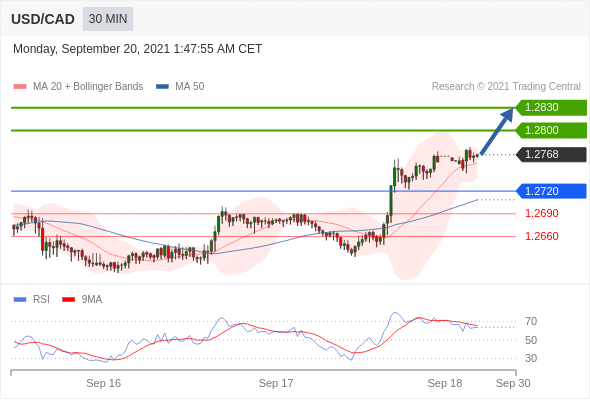Select the 1.2720 blue pivot label

[551, 191]
